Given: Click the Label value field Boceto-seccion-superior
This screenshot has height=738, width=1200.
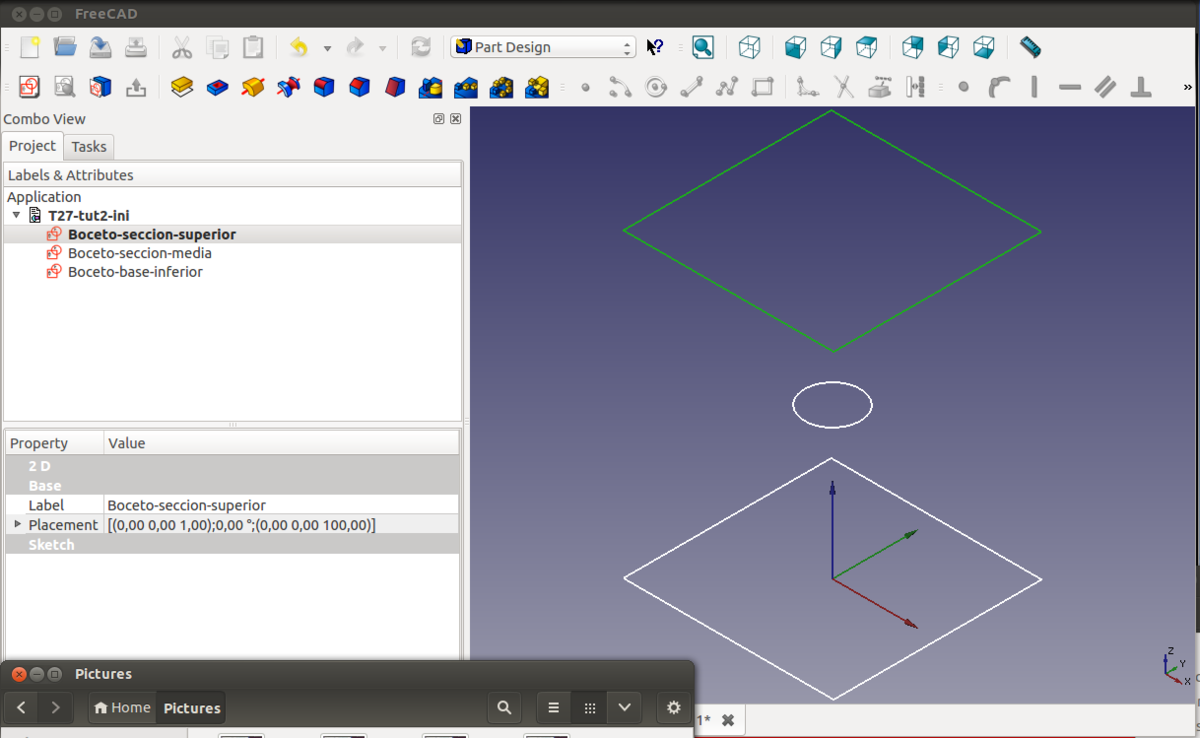Looking at the screenshot, I should click(x=186, y=505).
